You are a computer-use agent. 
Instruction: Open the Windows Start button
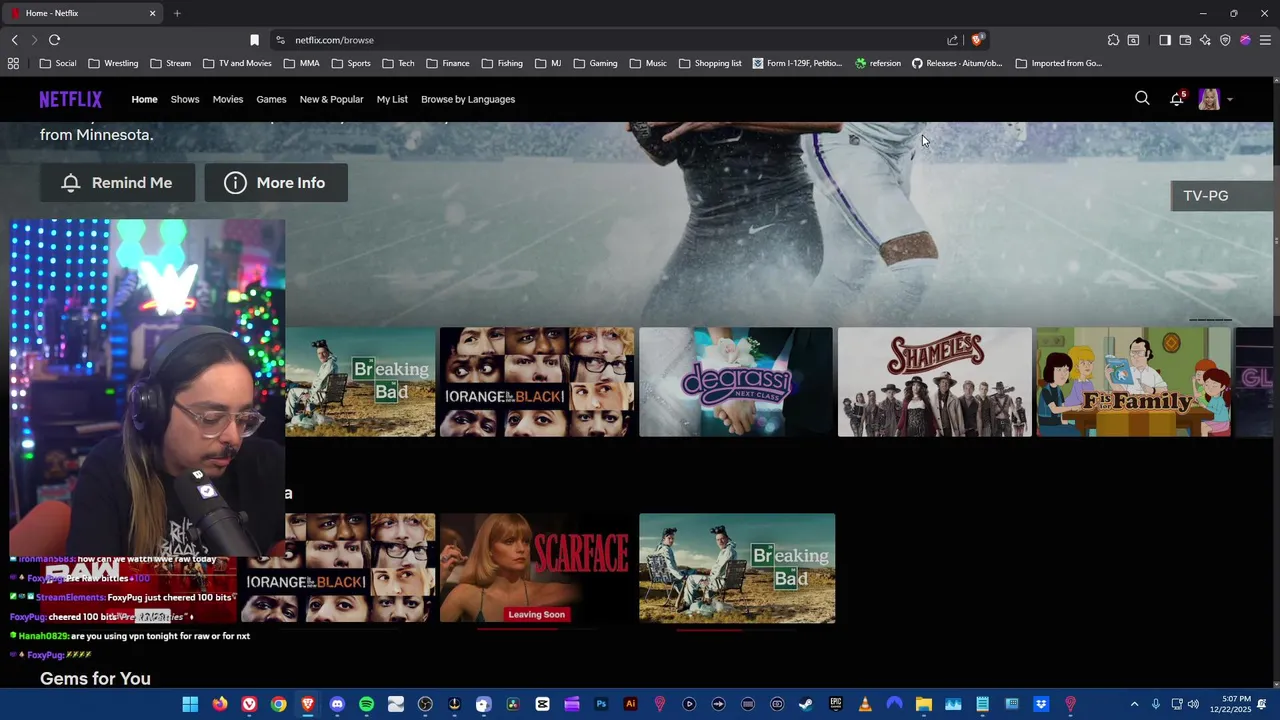pos(190,704)
